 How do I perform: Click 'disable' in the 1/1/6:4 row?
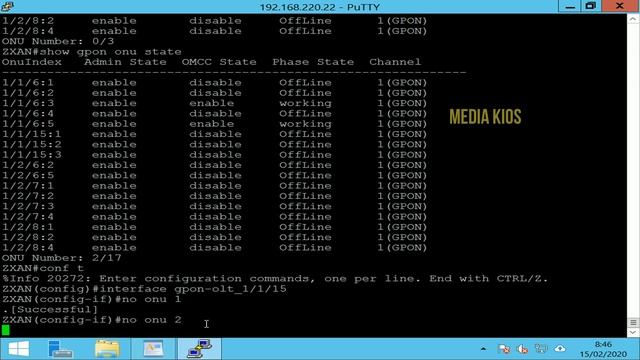click(x=215, y=113)
